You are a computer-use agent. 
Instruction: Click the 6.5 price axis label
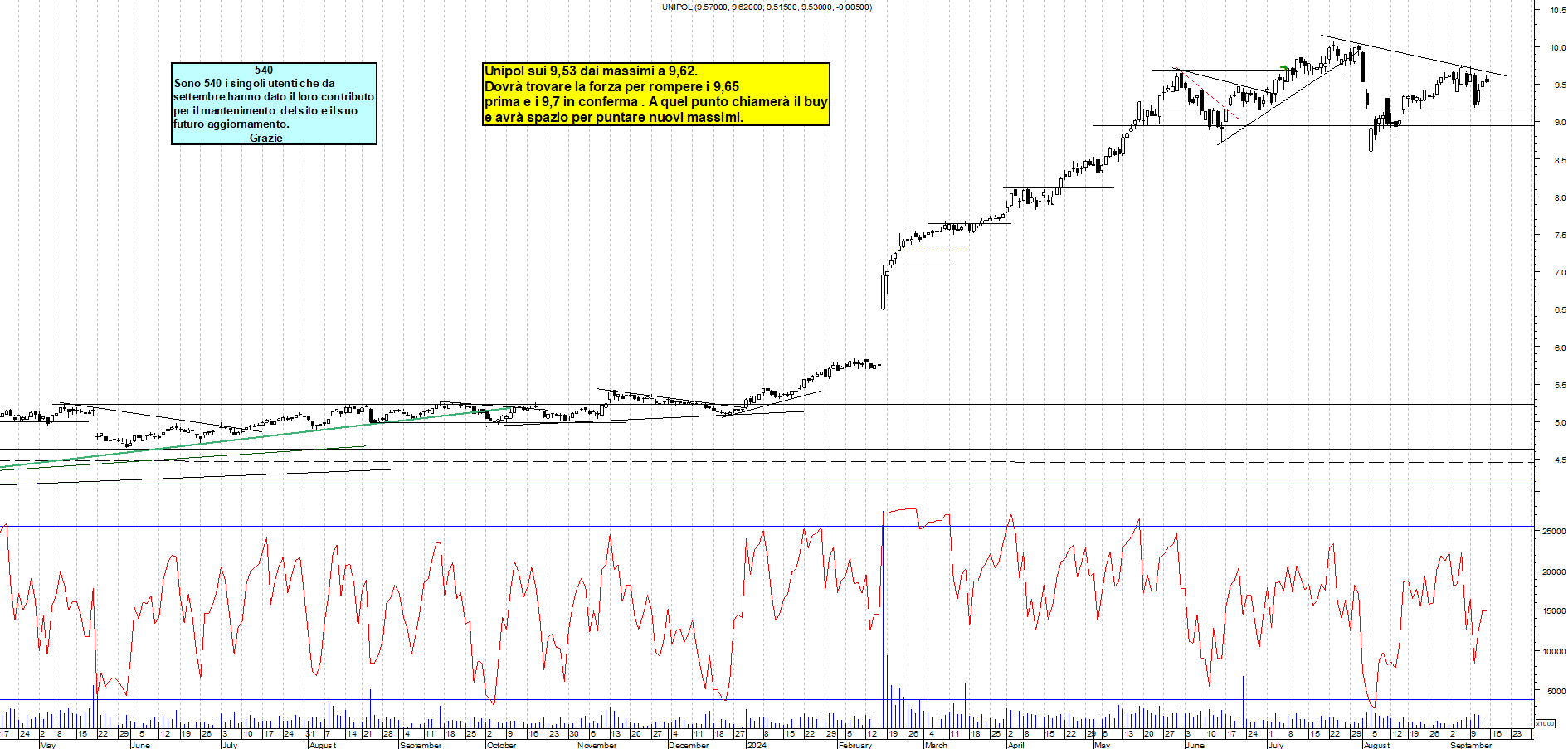point(1560,309)
